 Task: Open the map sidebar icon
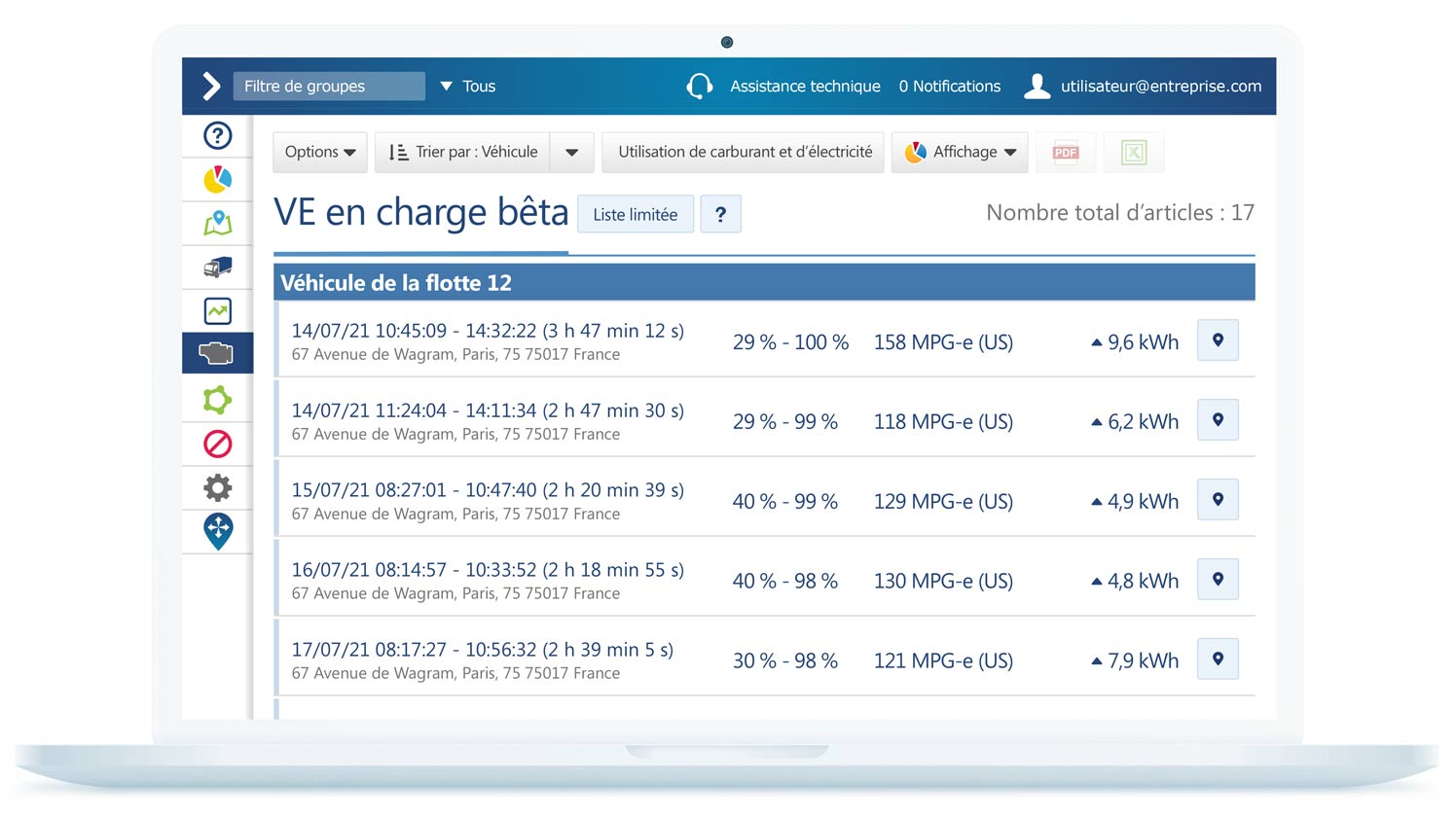(x=218, y=223)
